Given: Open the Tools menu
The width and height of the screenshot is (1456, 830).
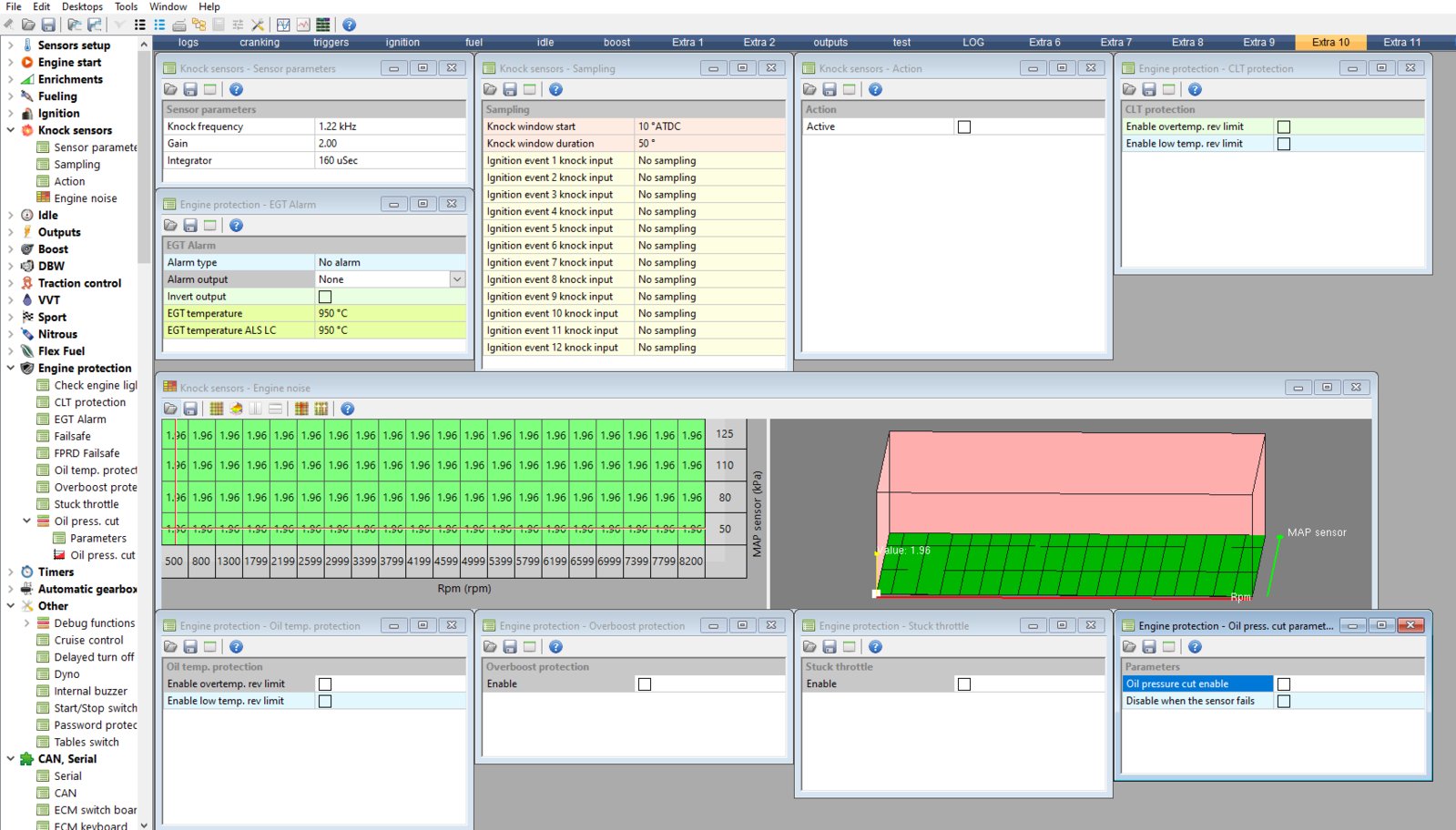Looking at the screenshot, I should [127, 6].
